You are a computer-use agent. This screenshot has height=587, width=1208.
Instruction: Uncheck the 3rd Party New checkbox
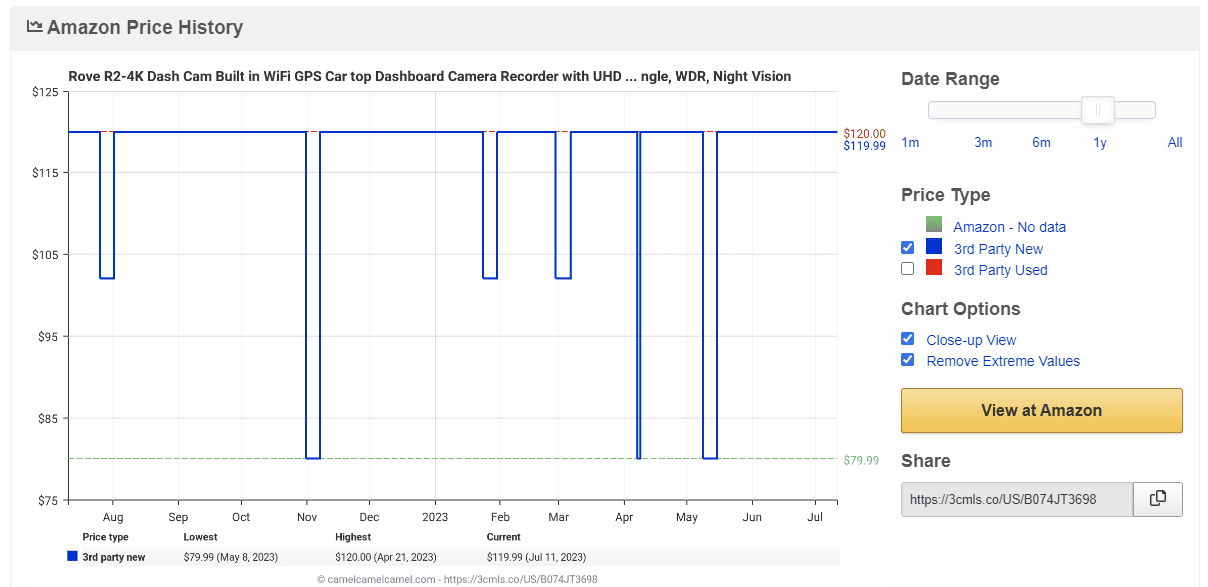tap(907, 247)
